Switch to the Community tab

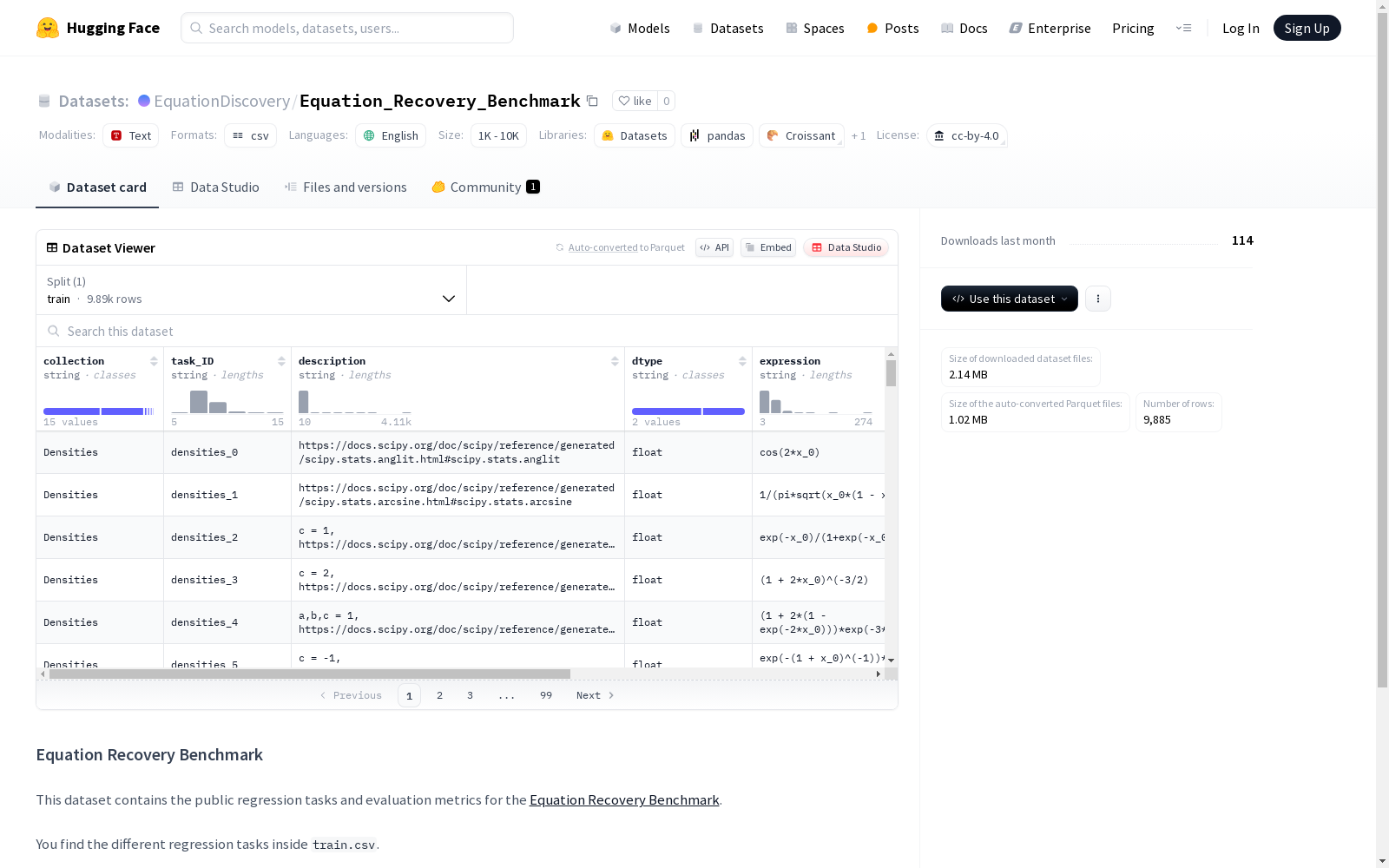pyautogui.click(x=485, y=187)
